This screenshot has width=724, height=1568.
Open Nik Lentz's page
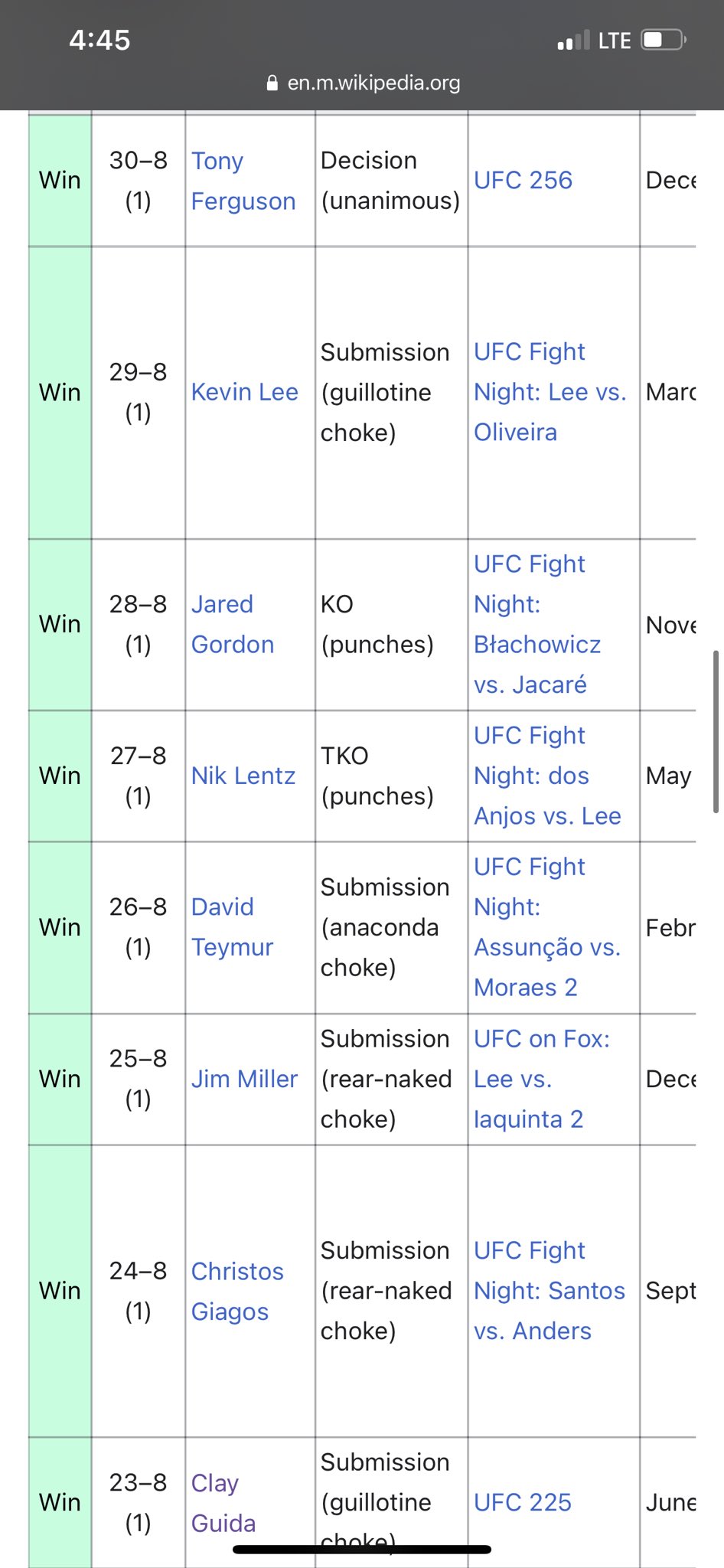(x=243, y=776)
